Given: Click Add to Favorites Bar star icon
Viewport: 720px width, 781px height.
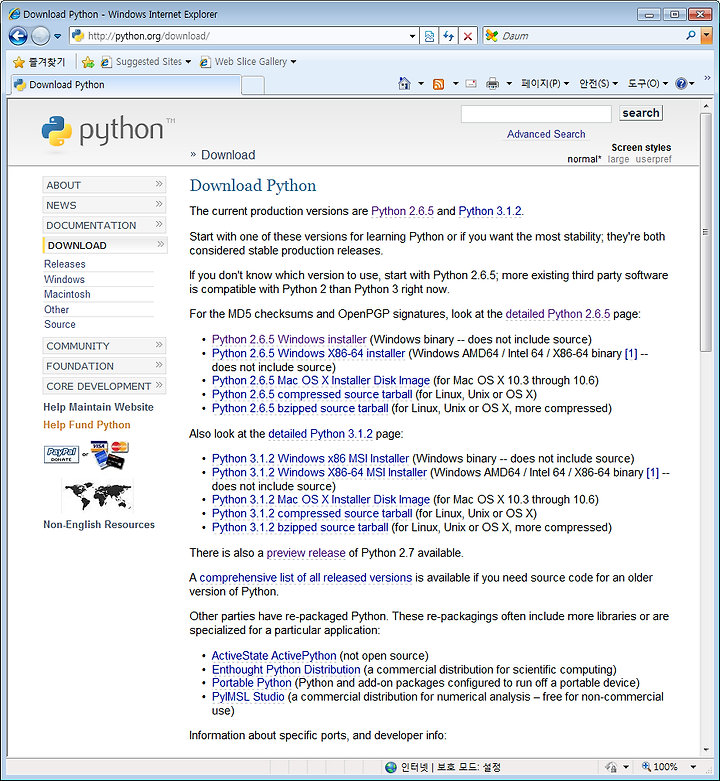Looking at the screenshot, I should 88,62.
